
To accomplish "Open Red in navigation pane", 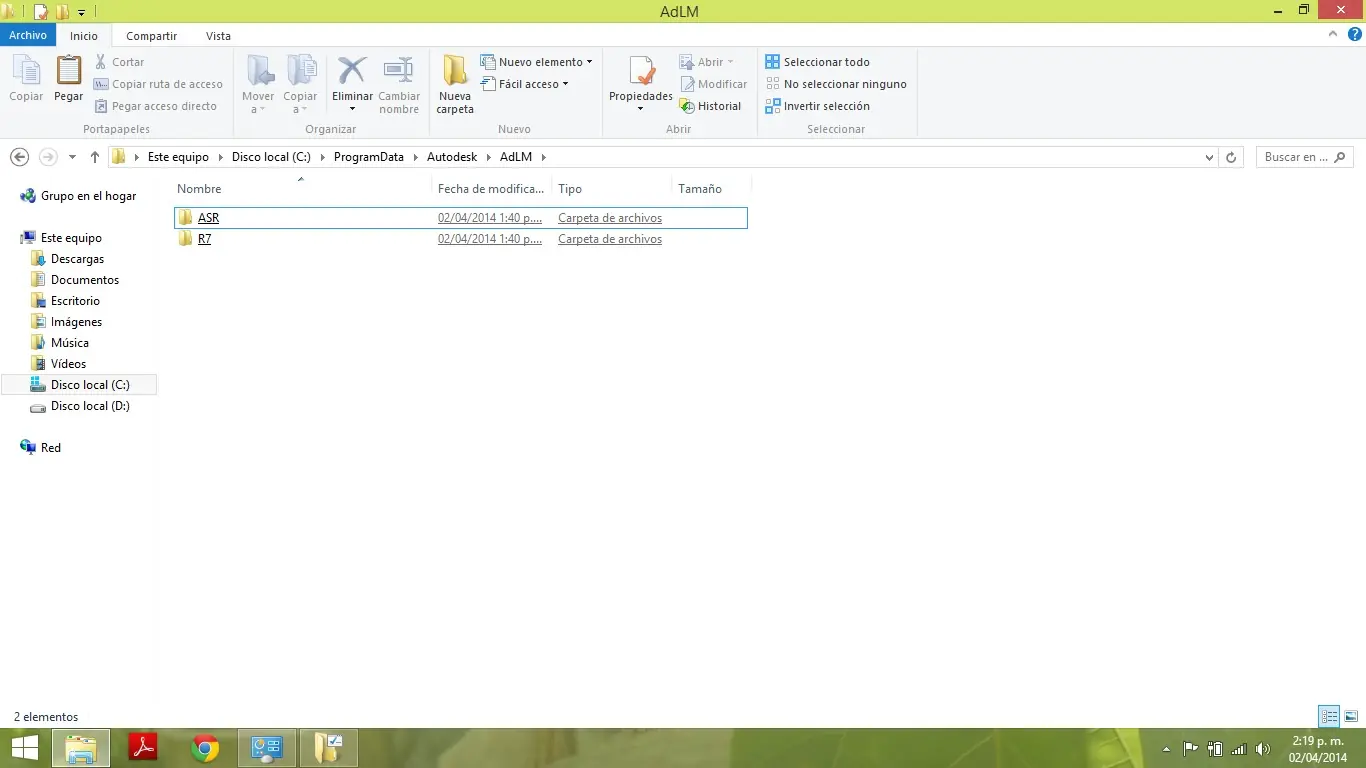I will pos(41,448).
